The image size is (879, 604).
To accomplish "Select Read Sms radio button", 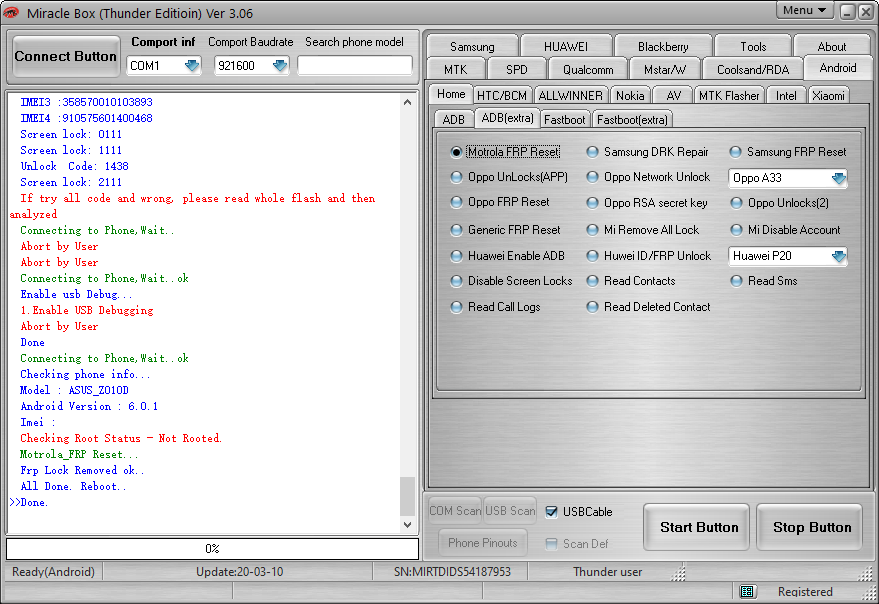I will (764, 281).
